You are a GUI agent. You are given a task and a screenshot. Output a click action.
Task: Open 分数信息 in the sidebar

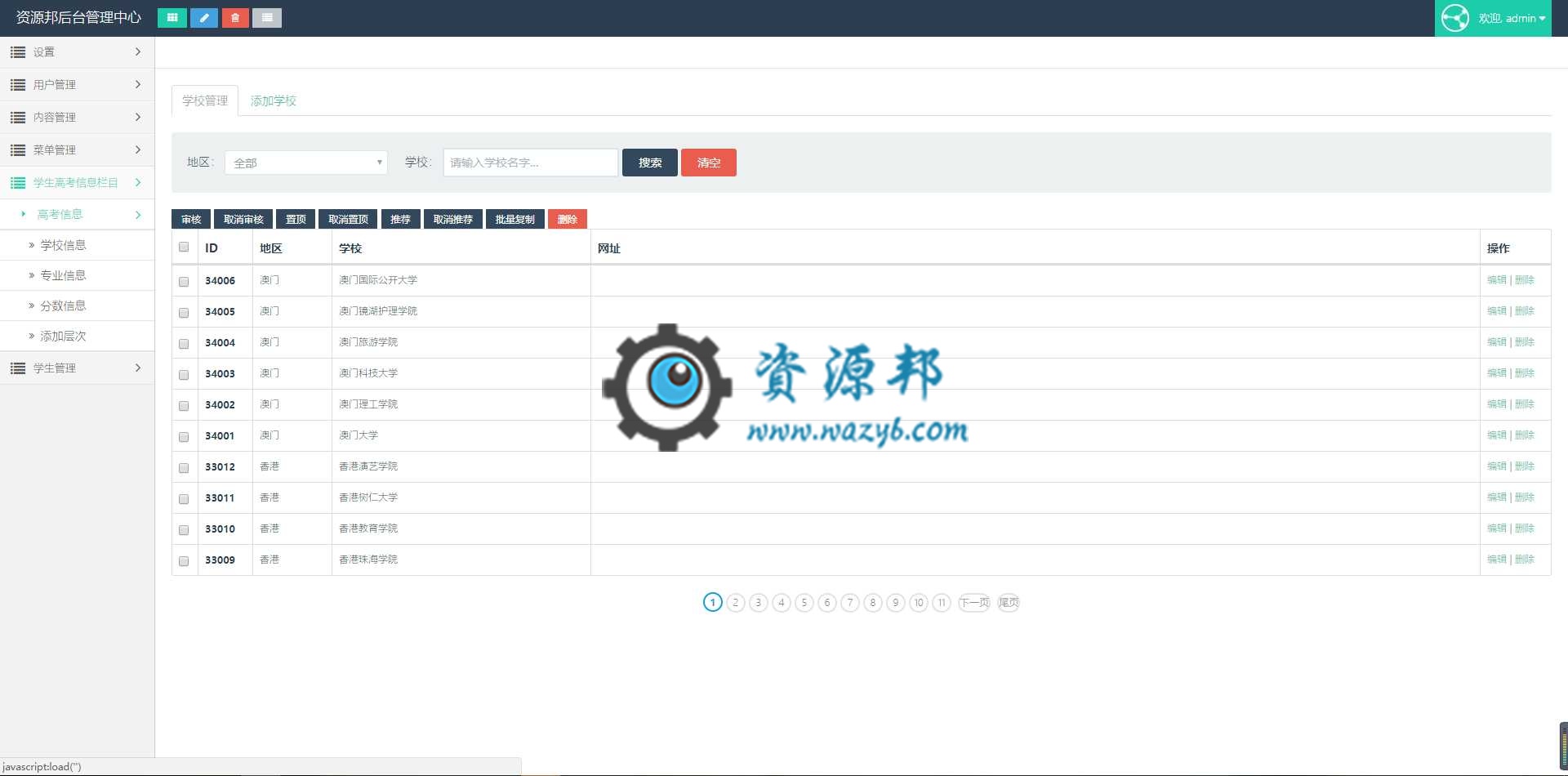click(x=63, y=305)
